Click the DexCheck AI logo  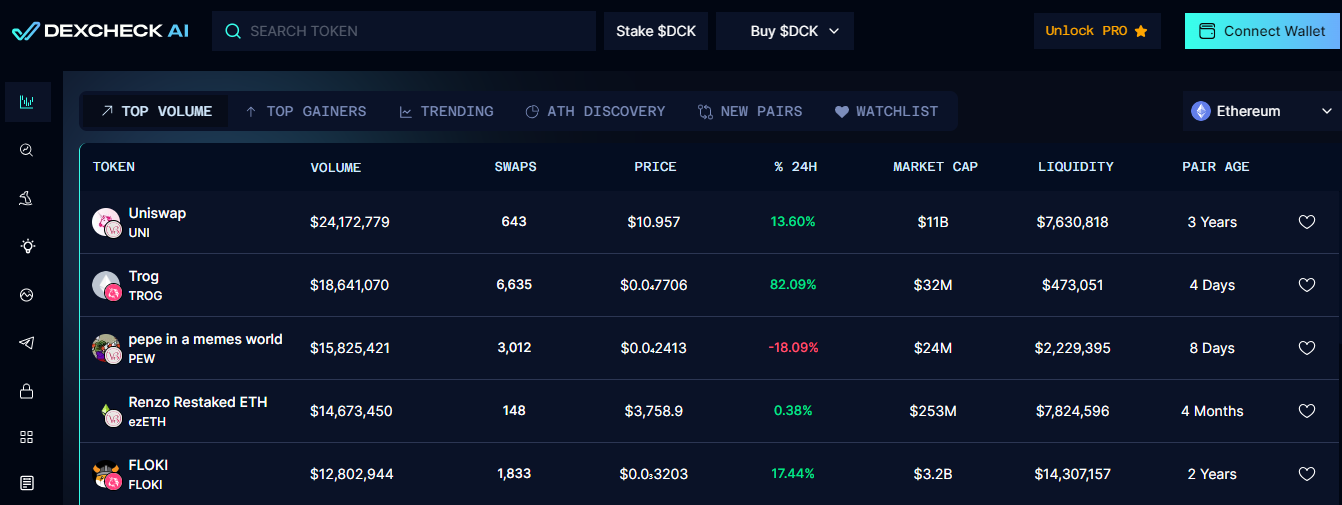coord(100,31)
